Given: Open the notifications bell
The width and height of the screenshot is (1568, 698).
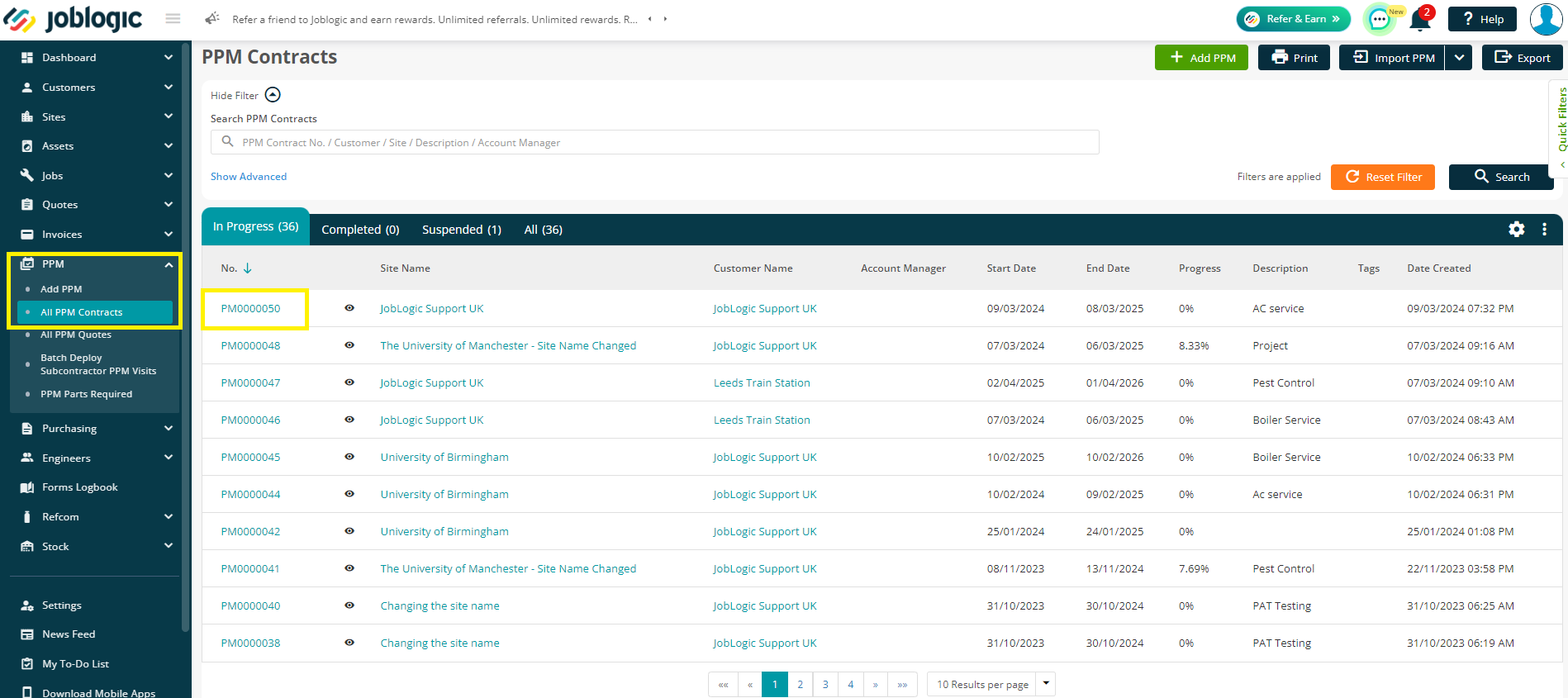Looking at the screenshot, I should point(1420,19).
